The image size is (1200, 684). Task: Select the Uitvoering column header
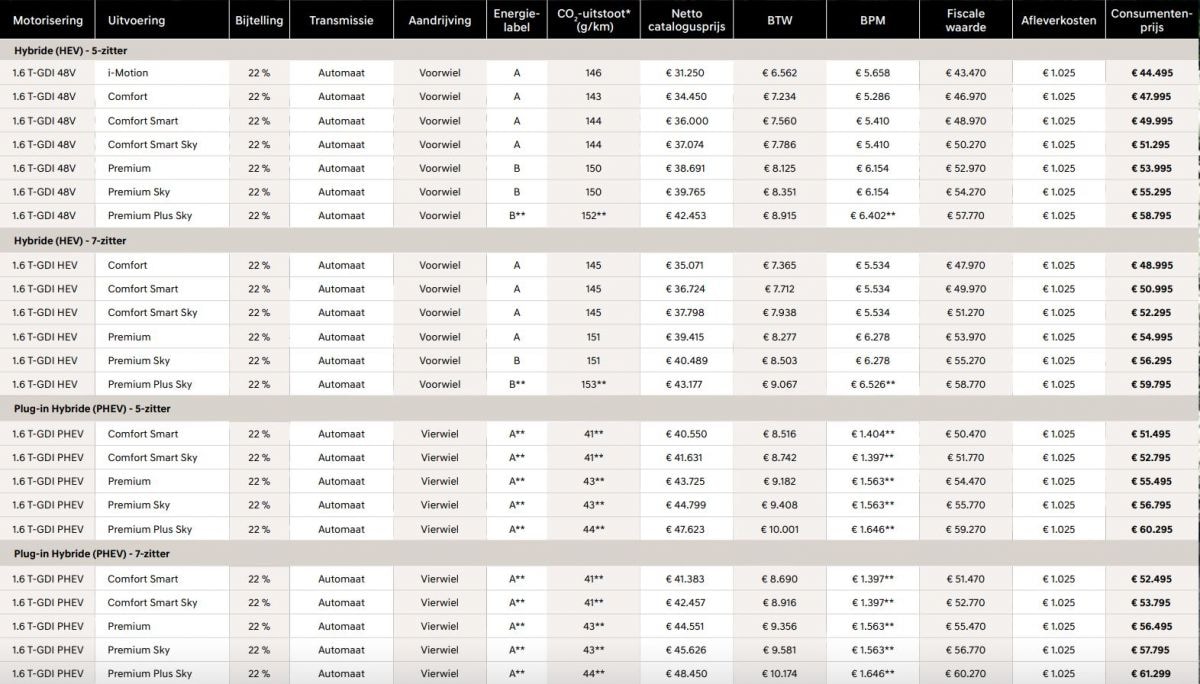pos(137,20)
